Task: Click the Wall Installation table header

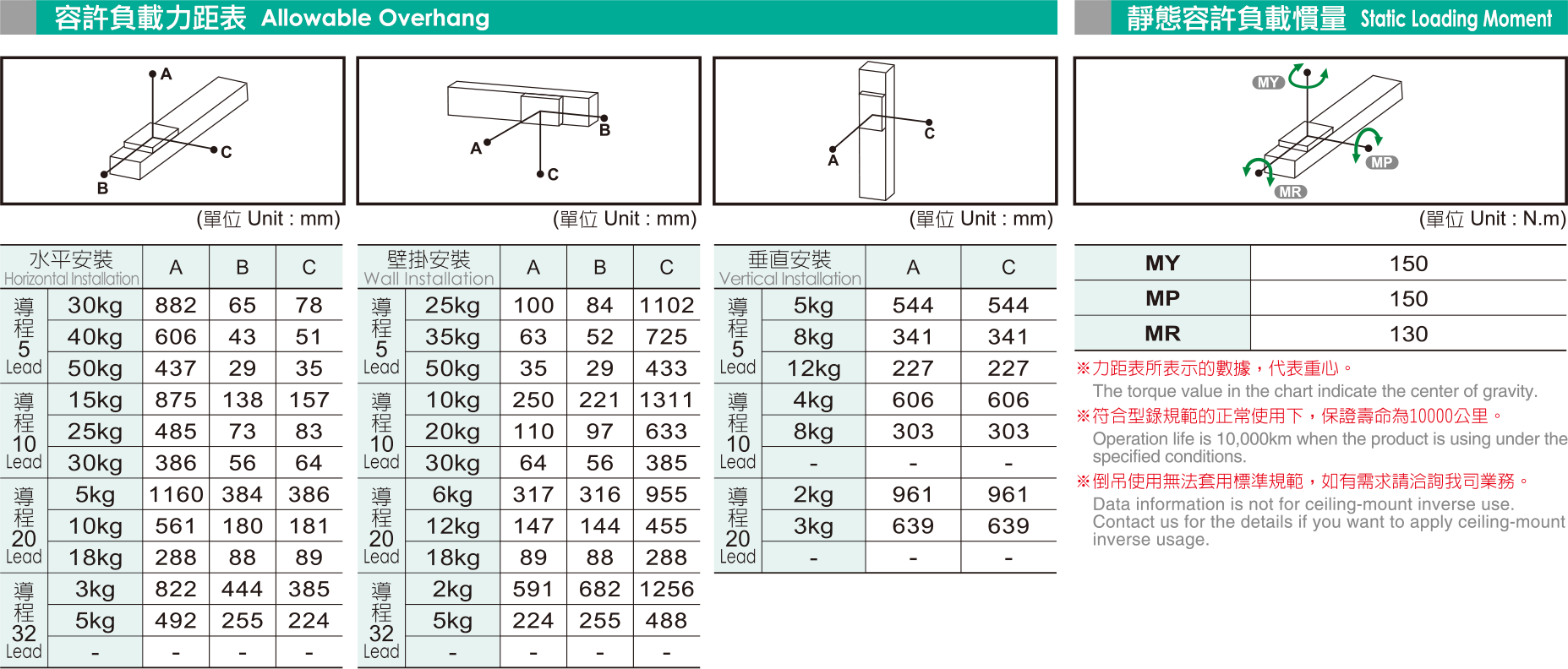Action: (429, 268)
